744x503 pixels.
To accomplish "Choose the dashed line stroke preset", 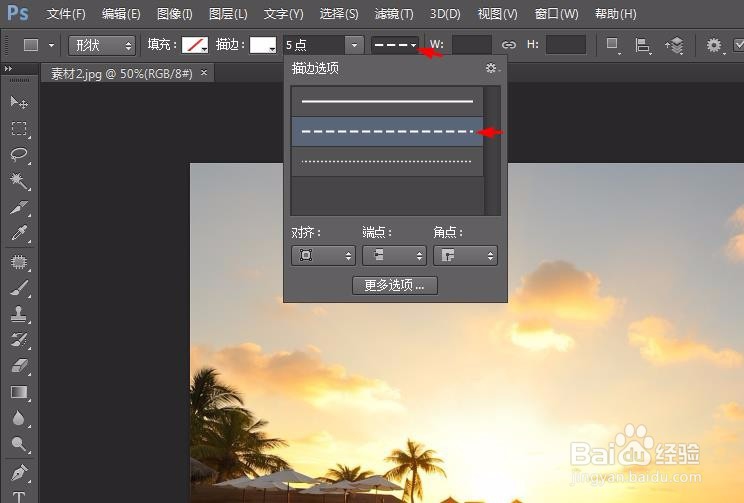I will tap(387, 131).
